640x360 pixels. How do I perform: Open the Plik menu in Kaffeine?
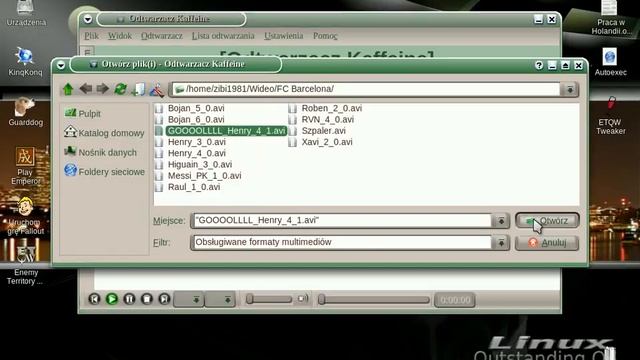[x=91, y=36]
